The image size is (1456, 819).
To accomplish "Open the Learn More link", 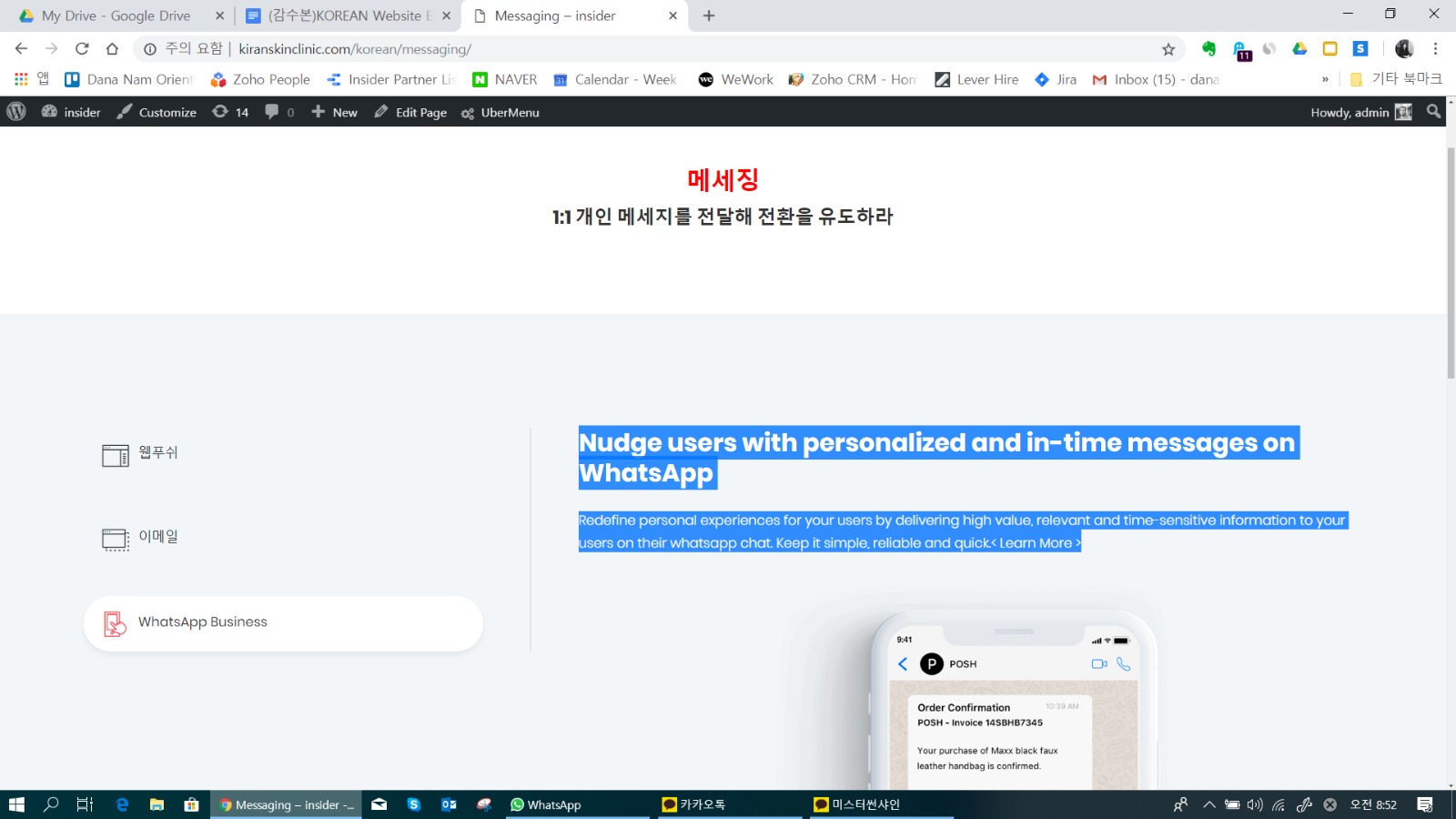I will coord(1038,543).
